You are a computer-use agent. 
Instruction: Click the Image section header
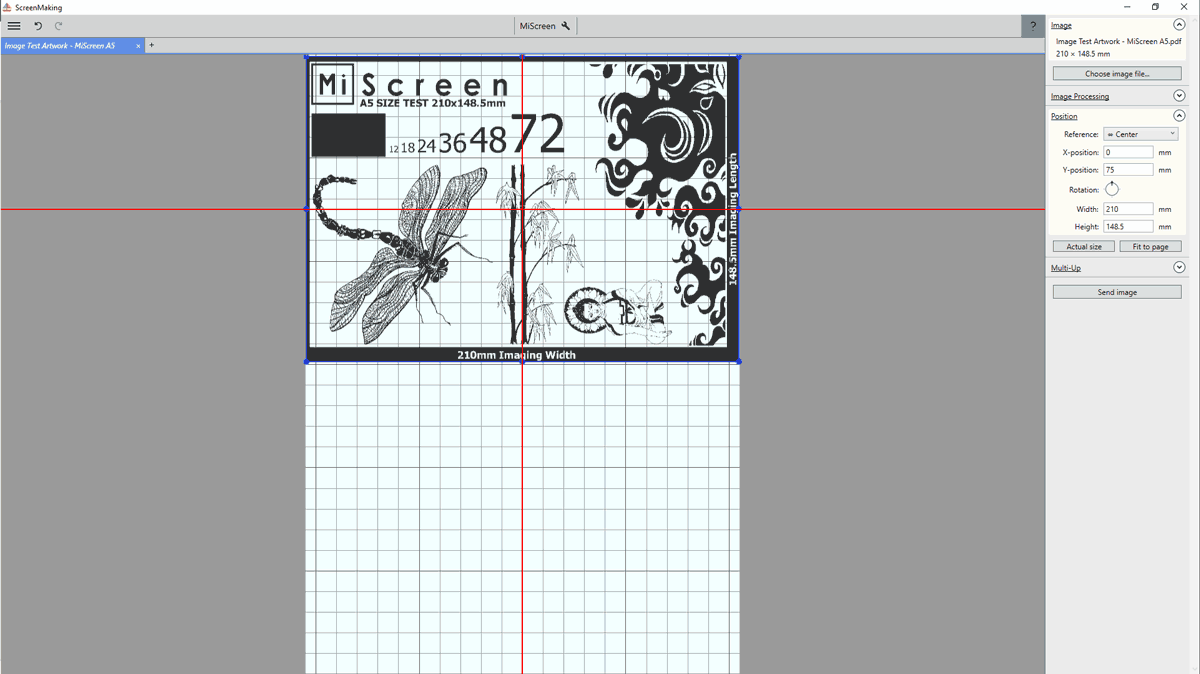click(1061, 25)
